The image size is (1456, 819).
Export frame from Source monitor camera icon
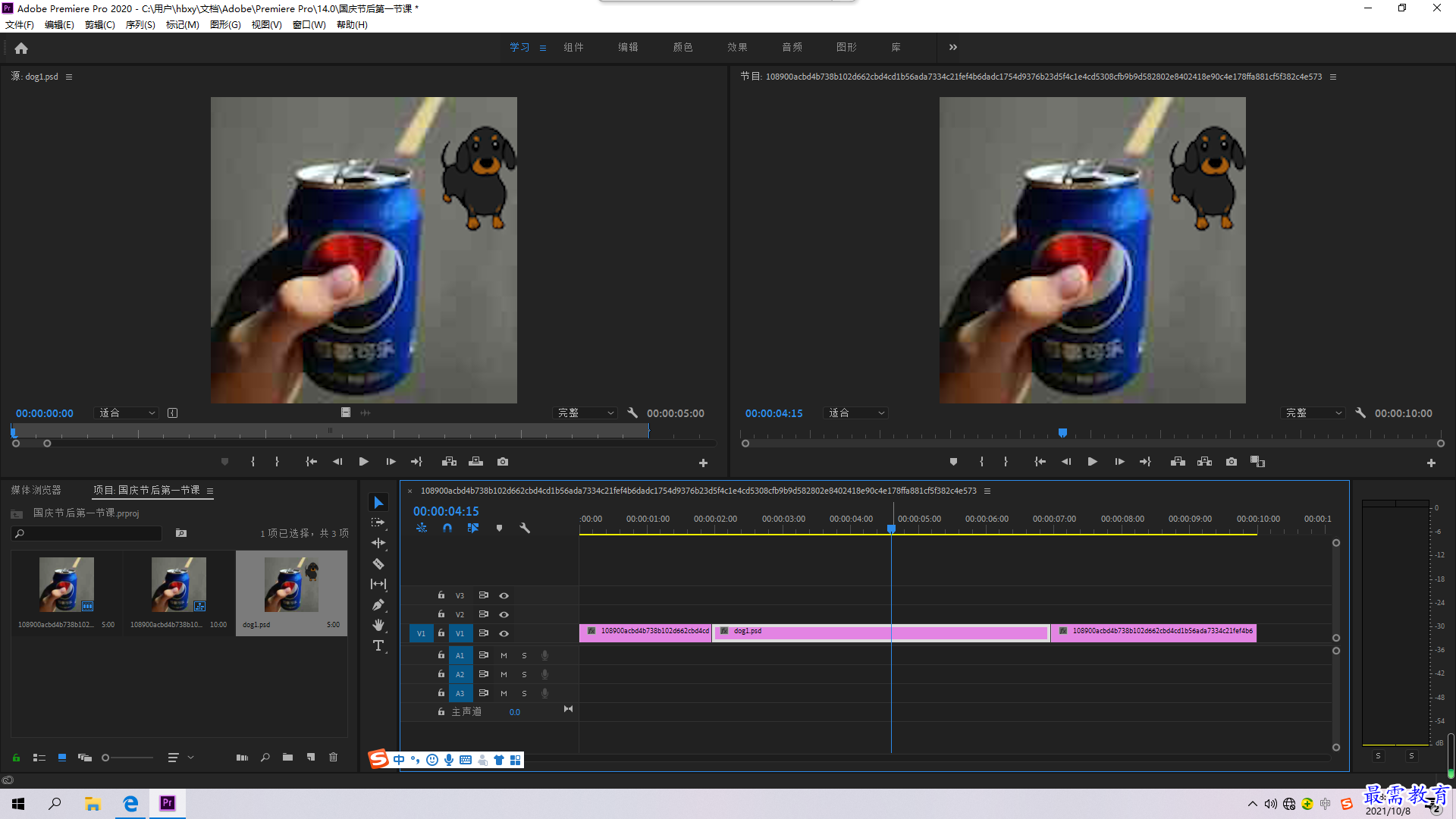click(503, 462)
